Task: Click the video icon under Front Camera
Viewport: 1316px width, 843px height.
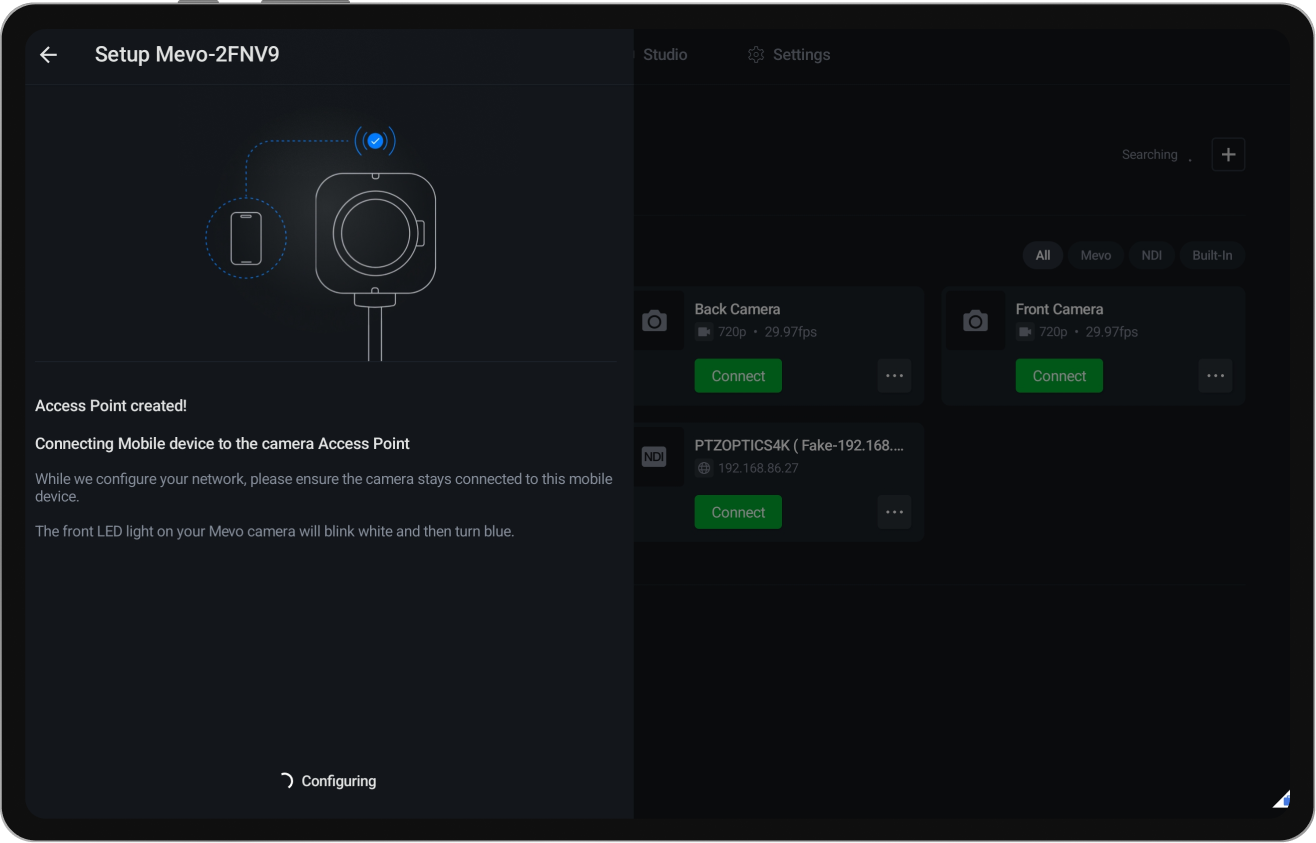Action: pyautogui.click(x=1025, y=332)
